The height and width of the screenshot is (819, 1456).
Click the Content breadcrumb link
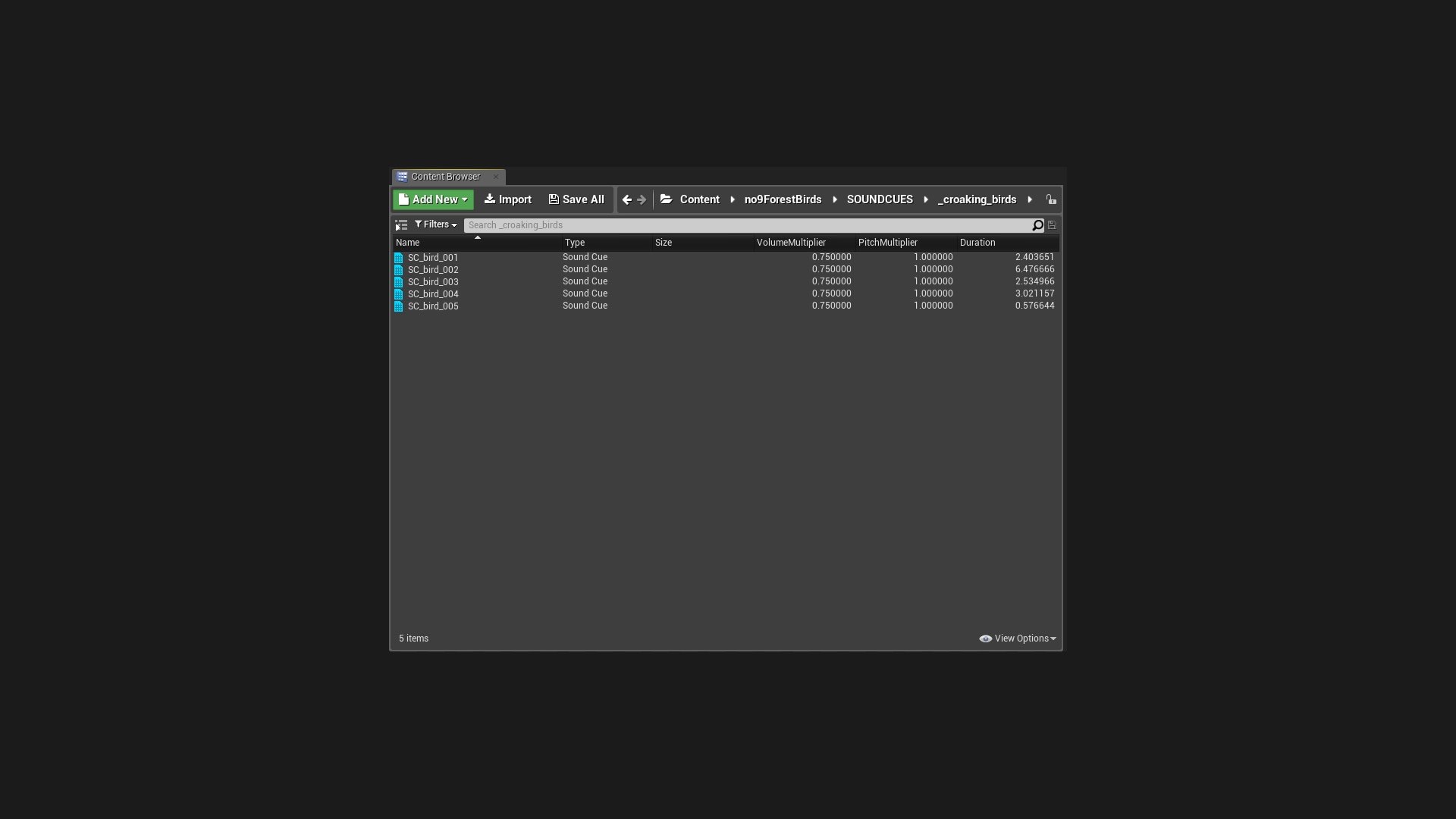coord(699,199)
